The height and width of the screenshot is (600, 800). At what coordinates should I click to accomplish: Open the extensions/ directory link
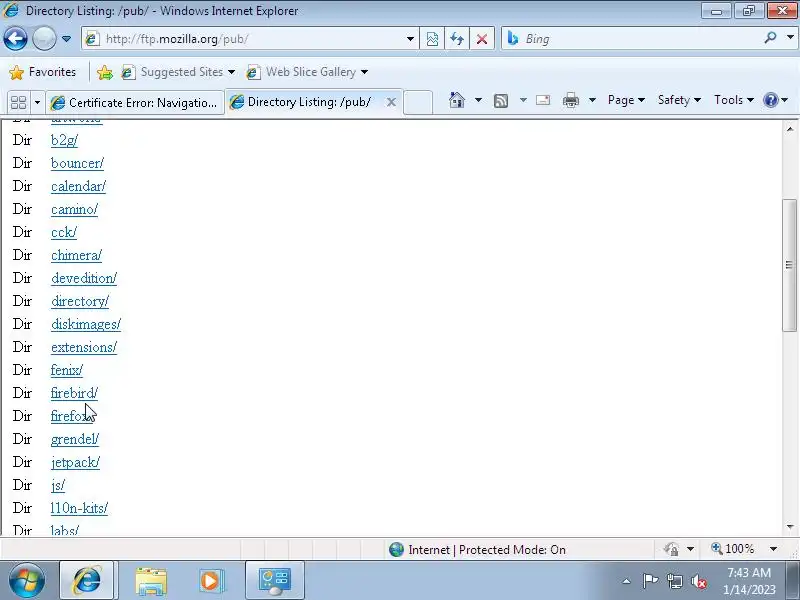[84, 347]
